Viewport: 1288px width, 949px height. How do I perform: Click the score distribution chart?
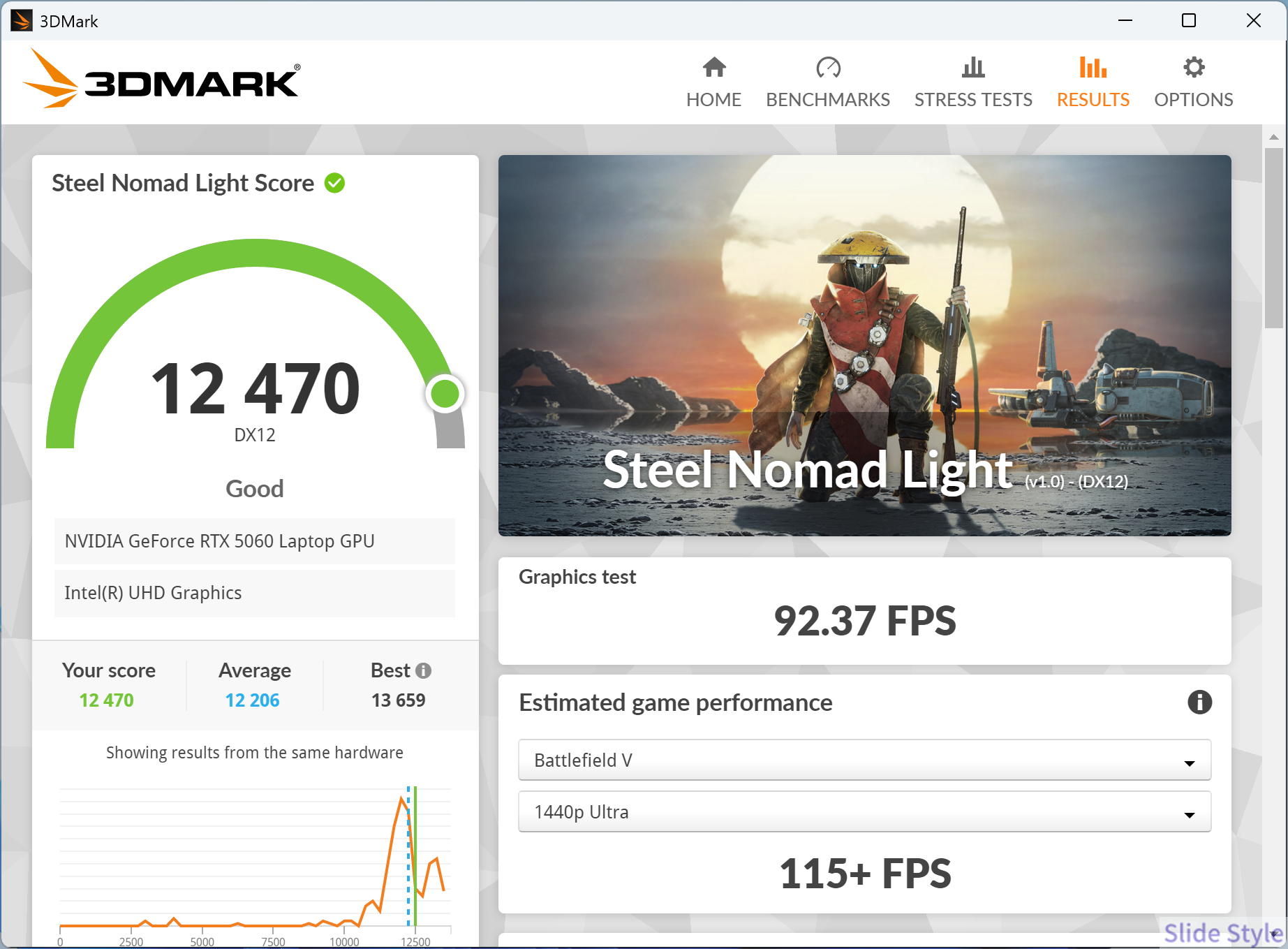pyautogui.click(x=255, y=865)
